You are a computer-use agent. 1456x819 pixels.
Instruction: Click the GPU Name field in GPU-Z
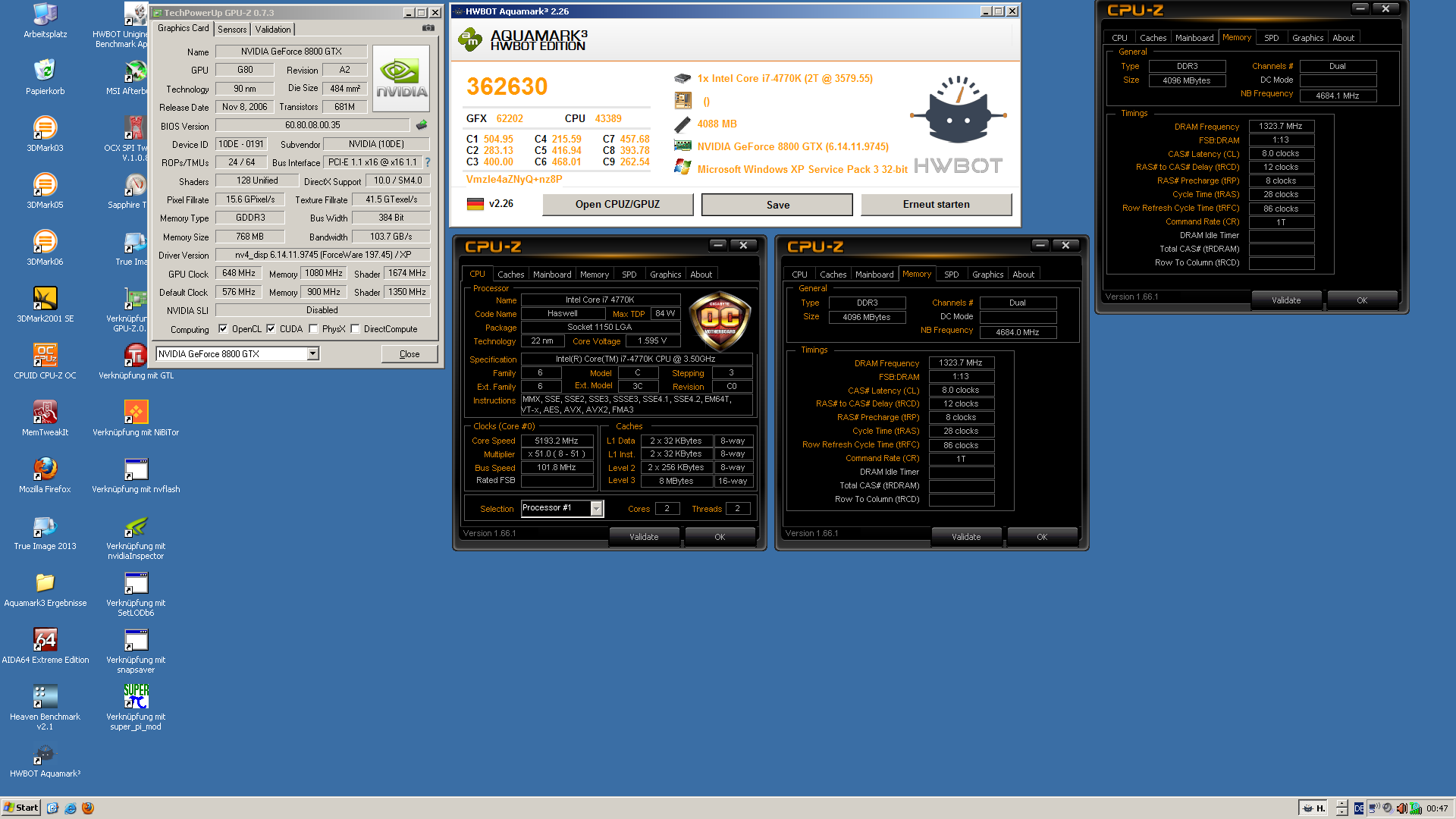pyautogui.click(x=291, y=52)
